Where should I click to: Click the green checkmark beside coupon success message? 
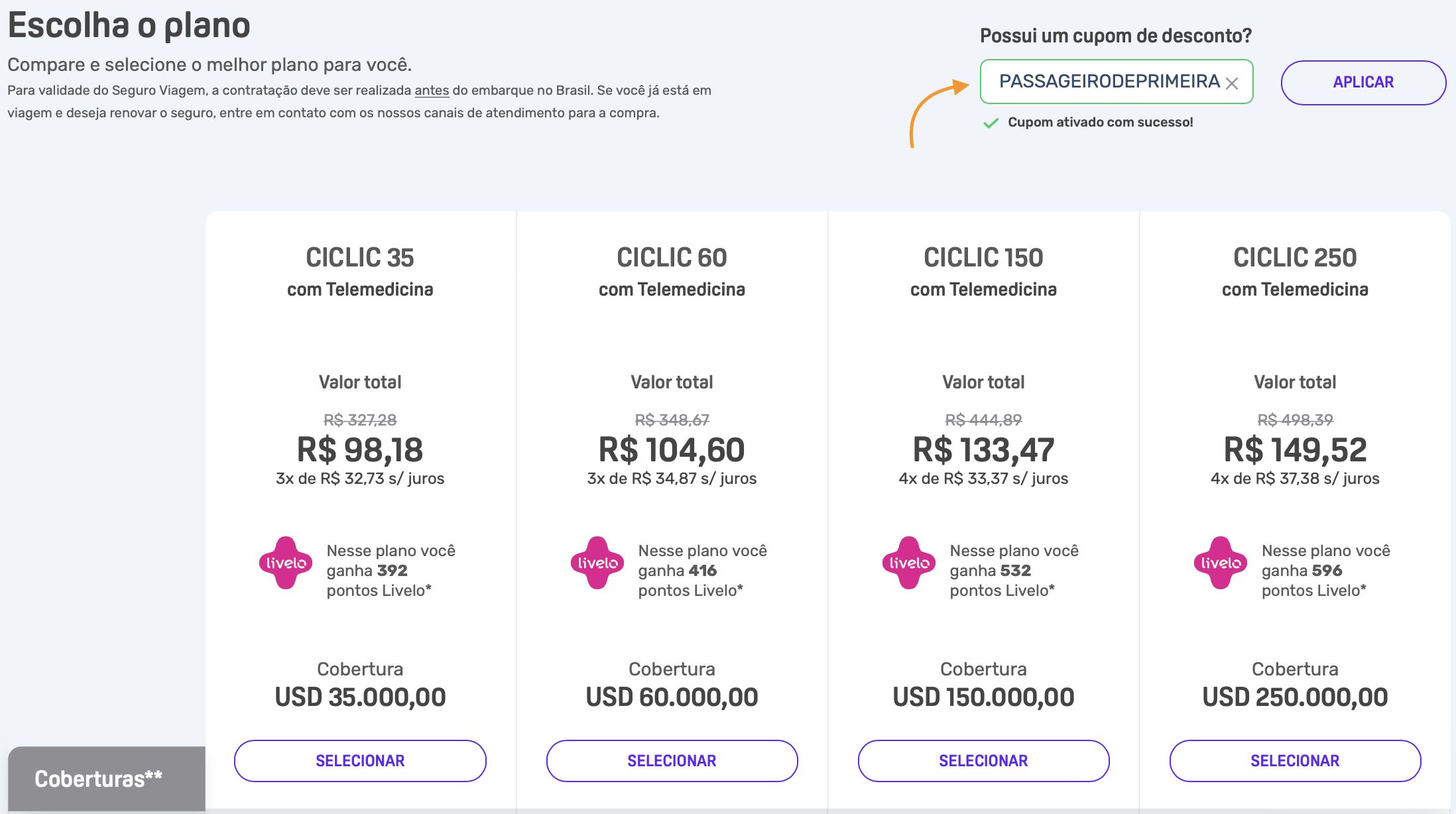pos(991,123)
